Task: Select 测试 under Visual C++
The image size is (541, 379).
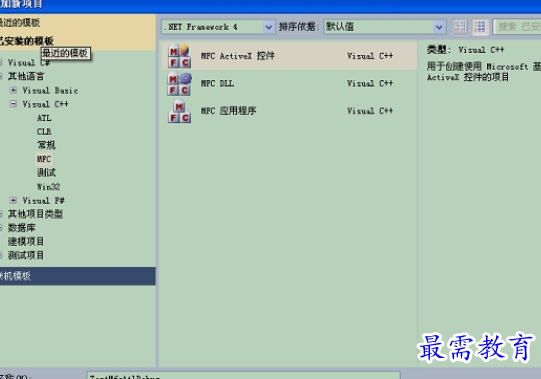Action: [46, 173]
